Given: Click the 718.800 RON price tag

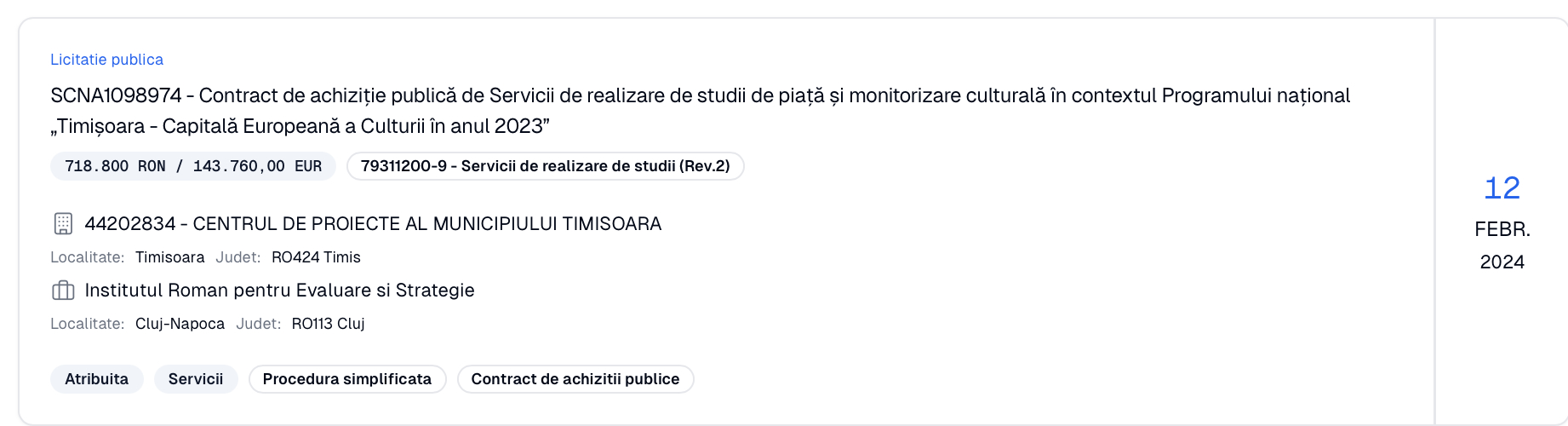Looking at the screenshot, I should 193,166.
